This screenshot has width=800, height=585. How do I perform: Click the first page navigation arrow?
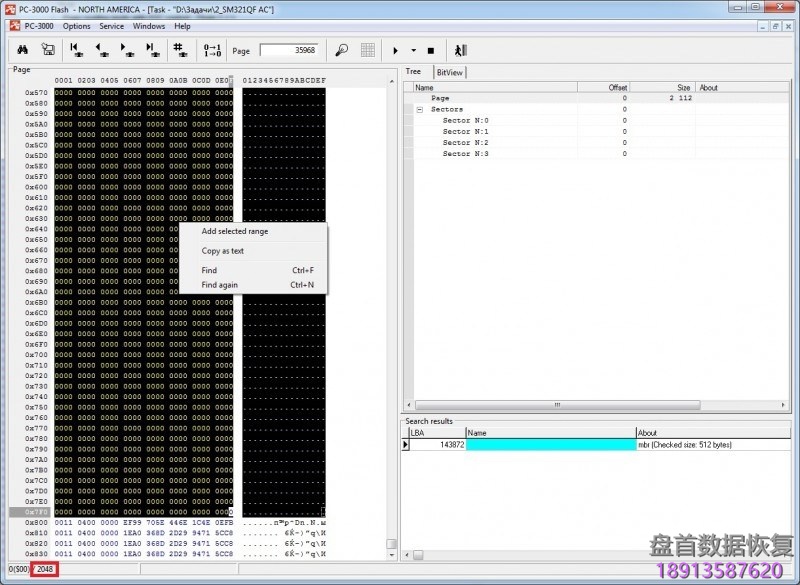coord(77,50)
